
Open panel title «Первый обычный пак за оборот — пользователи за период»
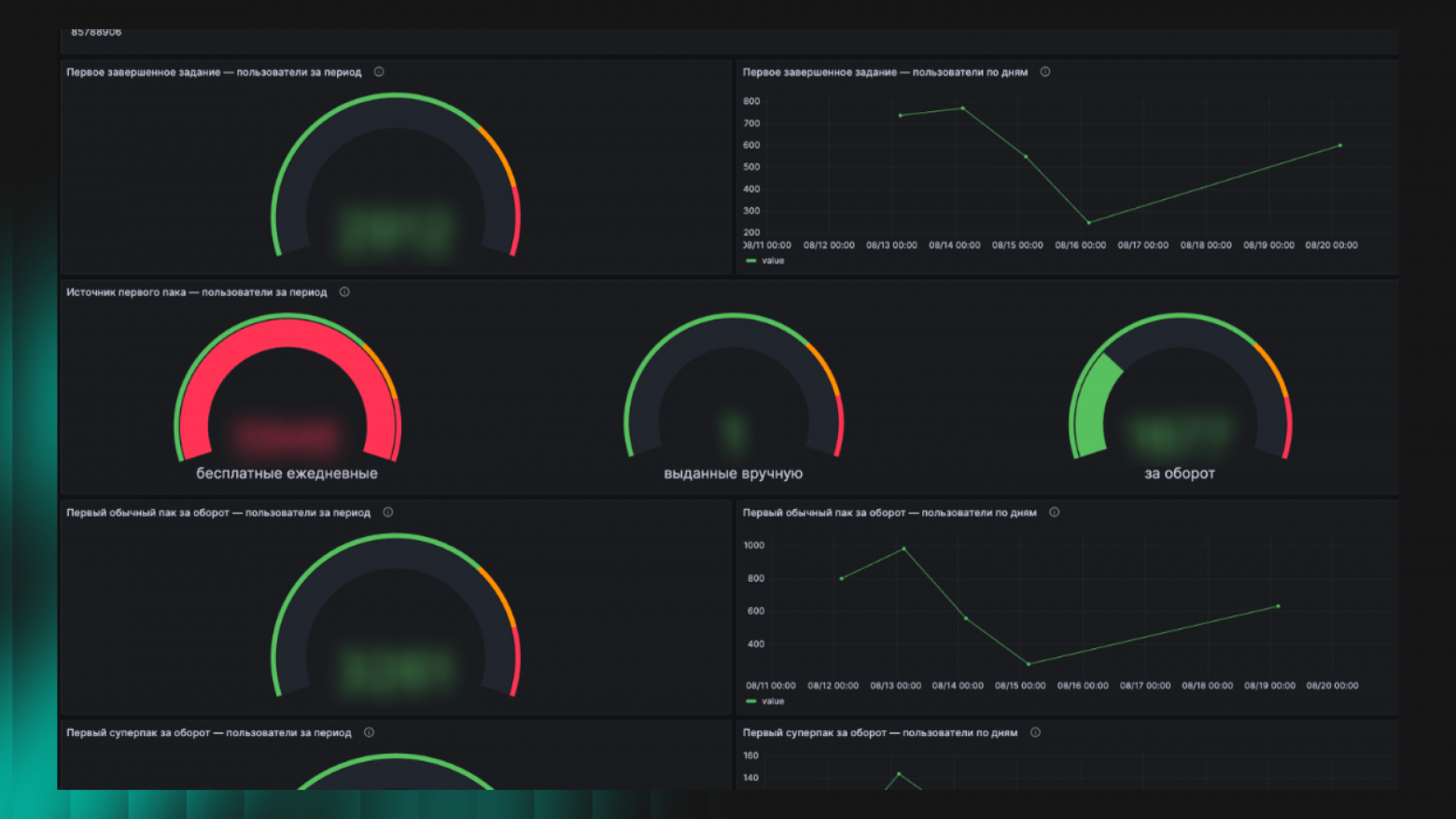pos(218,513)
